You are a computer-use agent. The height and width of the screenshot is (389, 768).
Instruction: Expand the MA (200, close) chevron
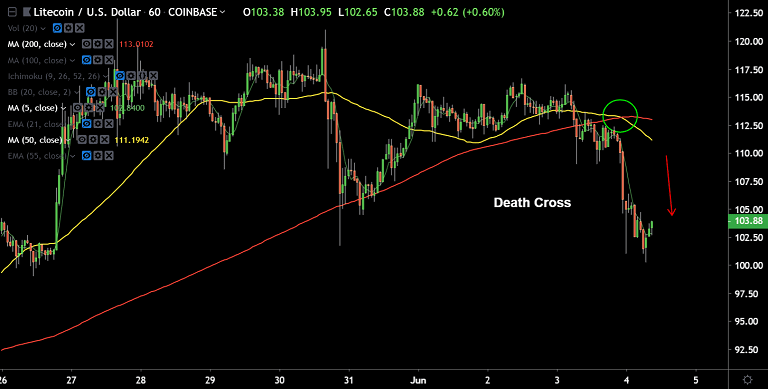pos(72,45)
